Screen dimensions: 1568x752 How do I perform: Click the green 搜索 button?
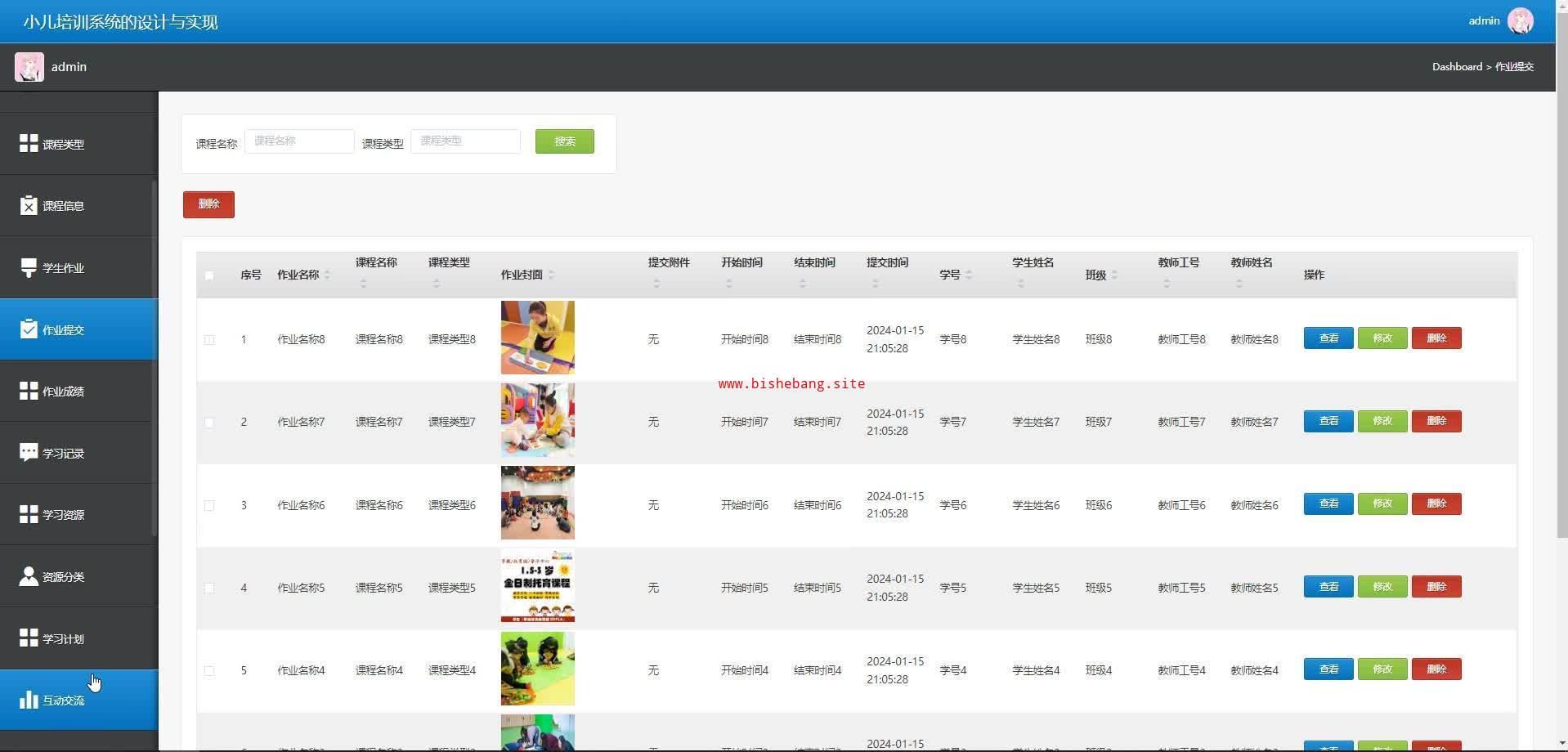point(564,141)
